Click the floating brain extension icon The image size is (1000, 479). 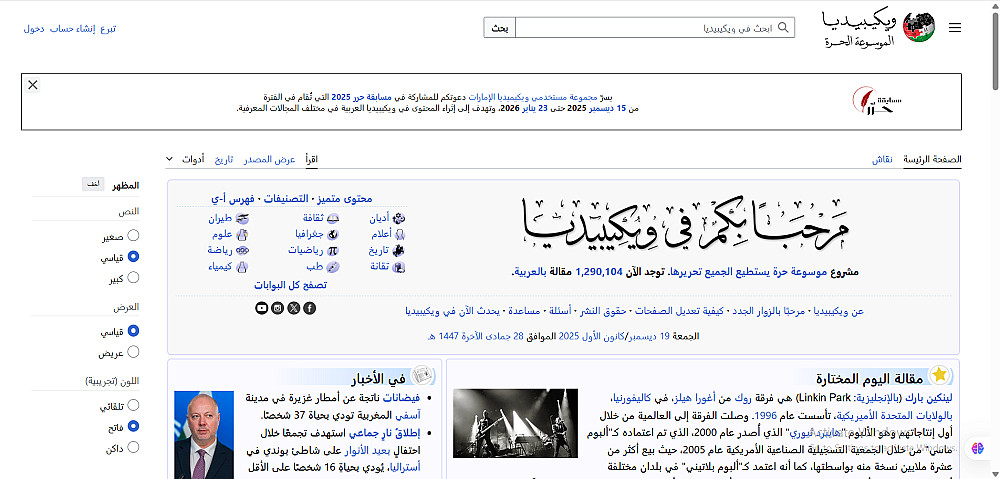tap(977, 448)
